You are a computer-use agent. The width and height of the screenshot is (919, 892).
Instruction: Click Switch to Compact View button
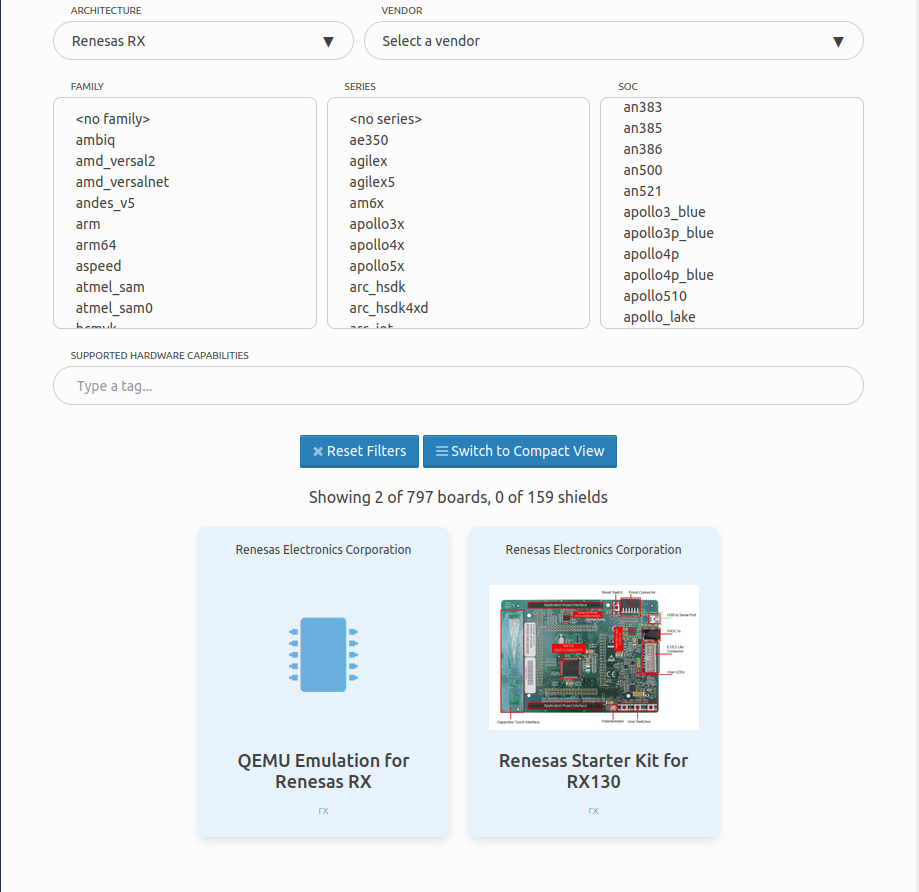(x=520, y=451)
